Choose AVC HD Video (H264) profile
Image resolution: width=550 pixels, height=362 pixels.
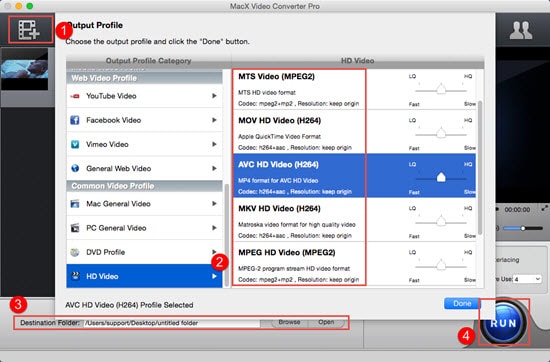(355, 175)
